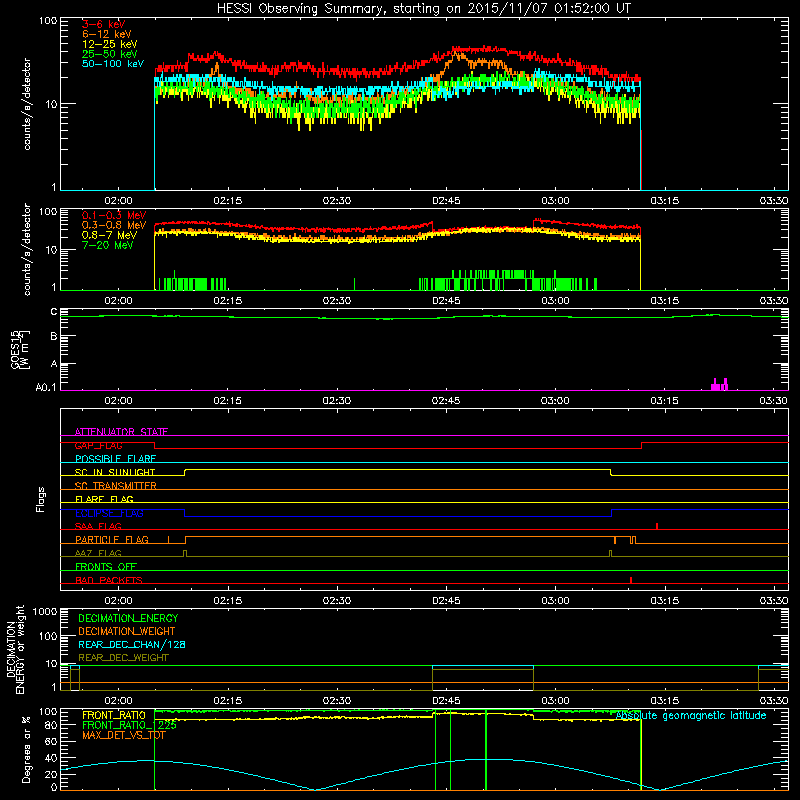Click the A0.1 tick label on GOES axis
The image size is (800, 800).
pyautogui.click(x=46, y=387)
